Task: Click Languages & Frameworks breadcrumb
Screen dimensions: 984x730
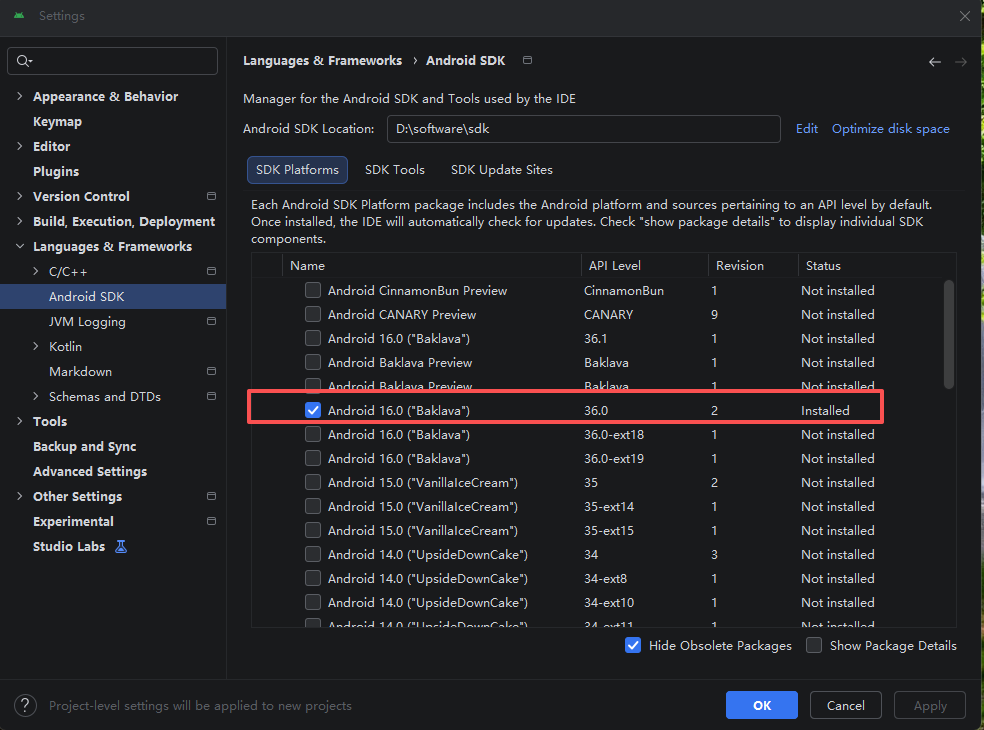Action: 323,60
